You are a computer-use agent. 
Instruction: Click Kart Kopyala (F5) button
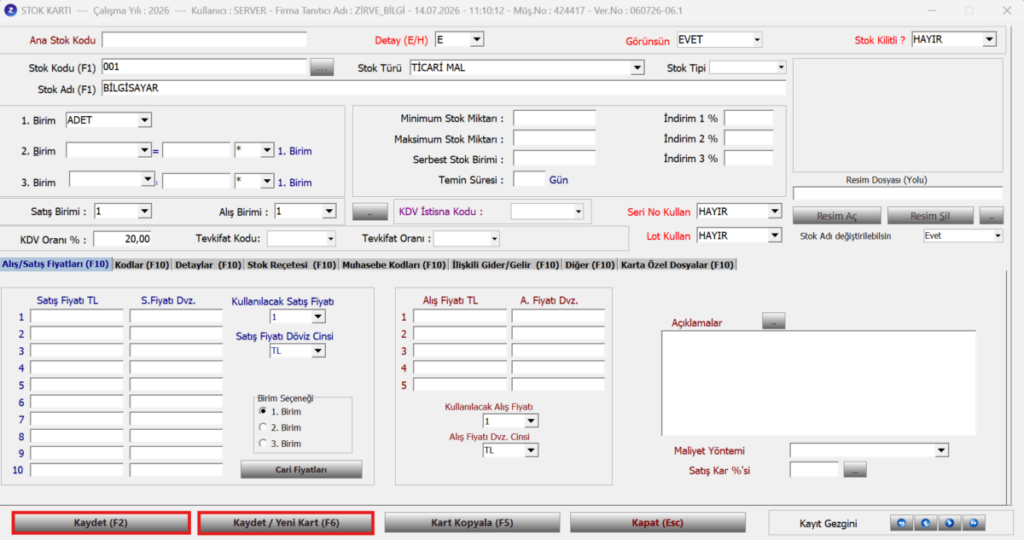pos(472,523)
